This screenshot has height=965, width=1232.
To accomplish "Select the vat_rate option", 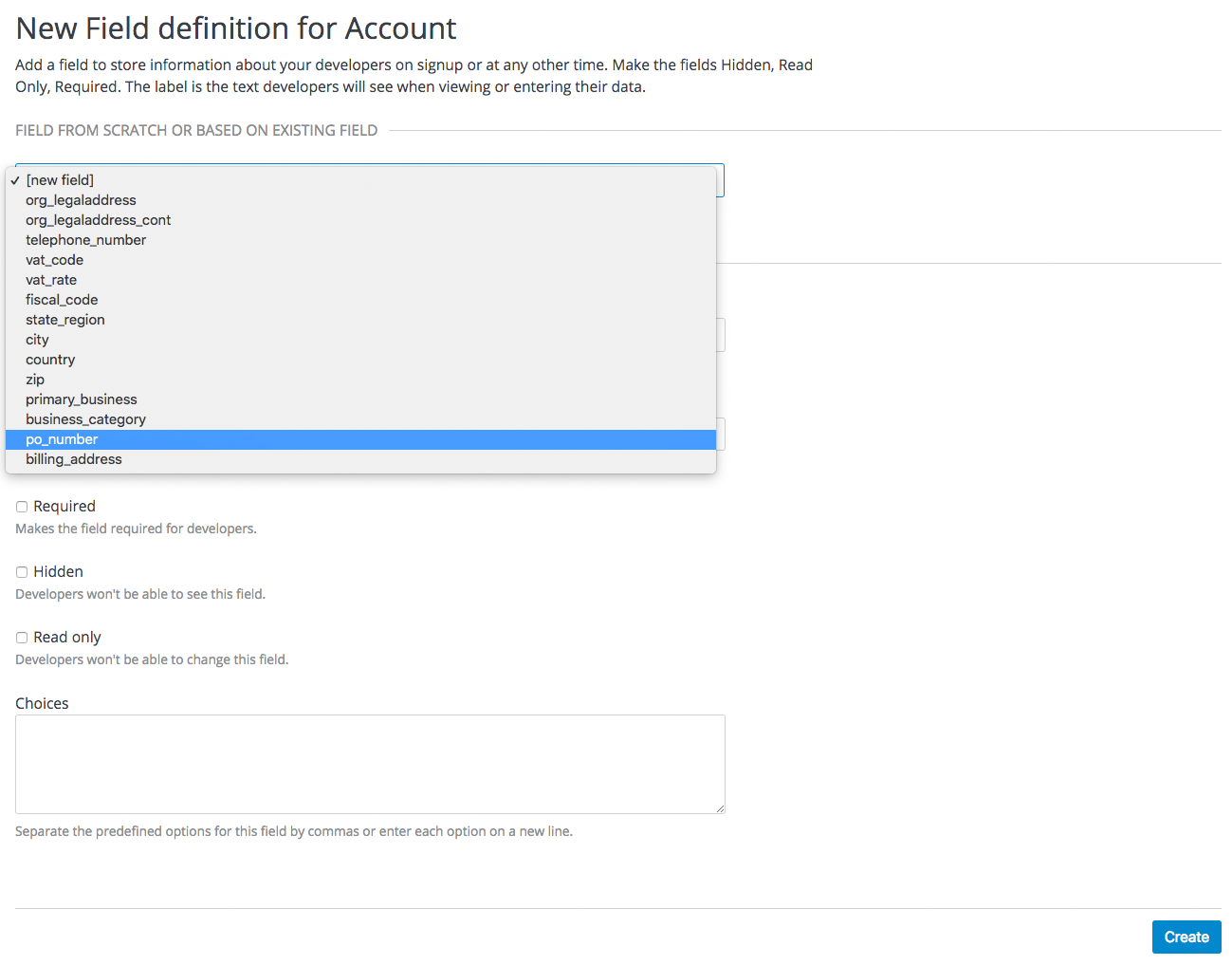I will coord(51,279).
